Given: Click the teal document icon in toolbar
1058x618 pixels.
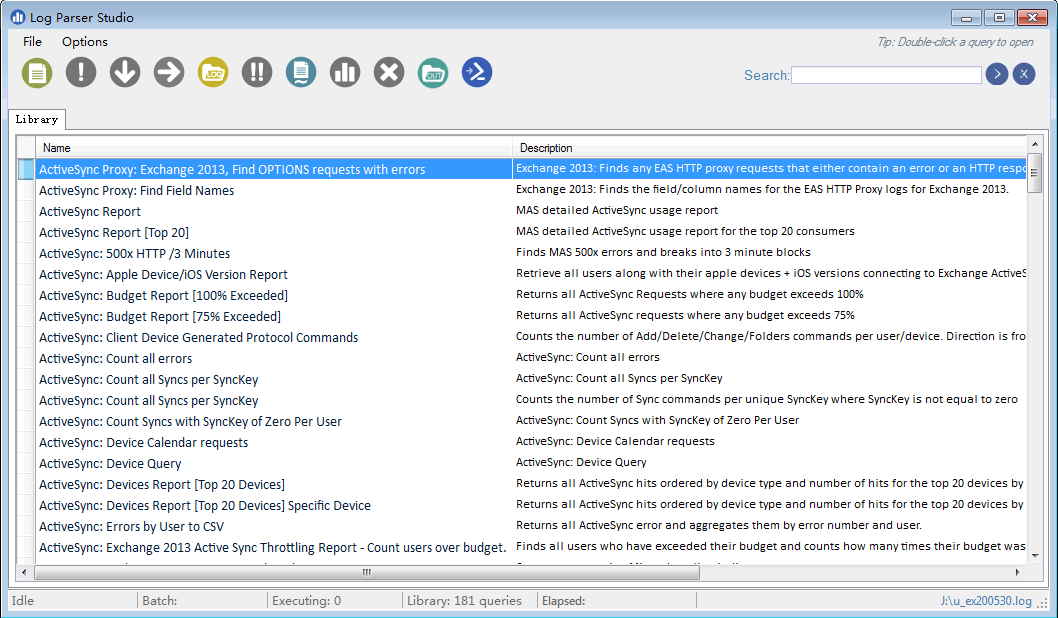Looking at the screenshot, I should point(301,72).
